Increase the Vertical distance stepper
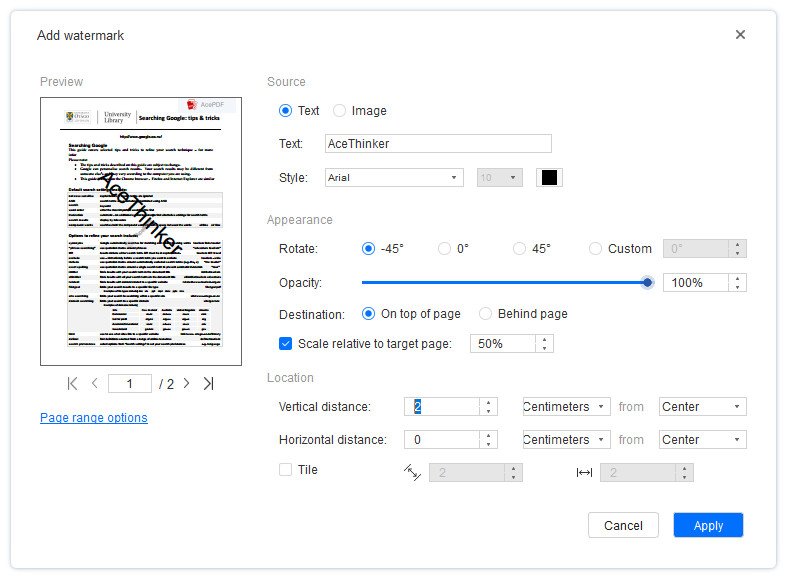787x579 pixels. pos(488,402)
